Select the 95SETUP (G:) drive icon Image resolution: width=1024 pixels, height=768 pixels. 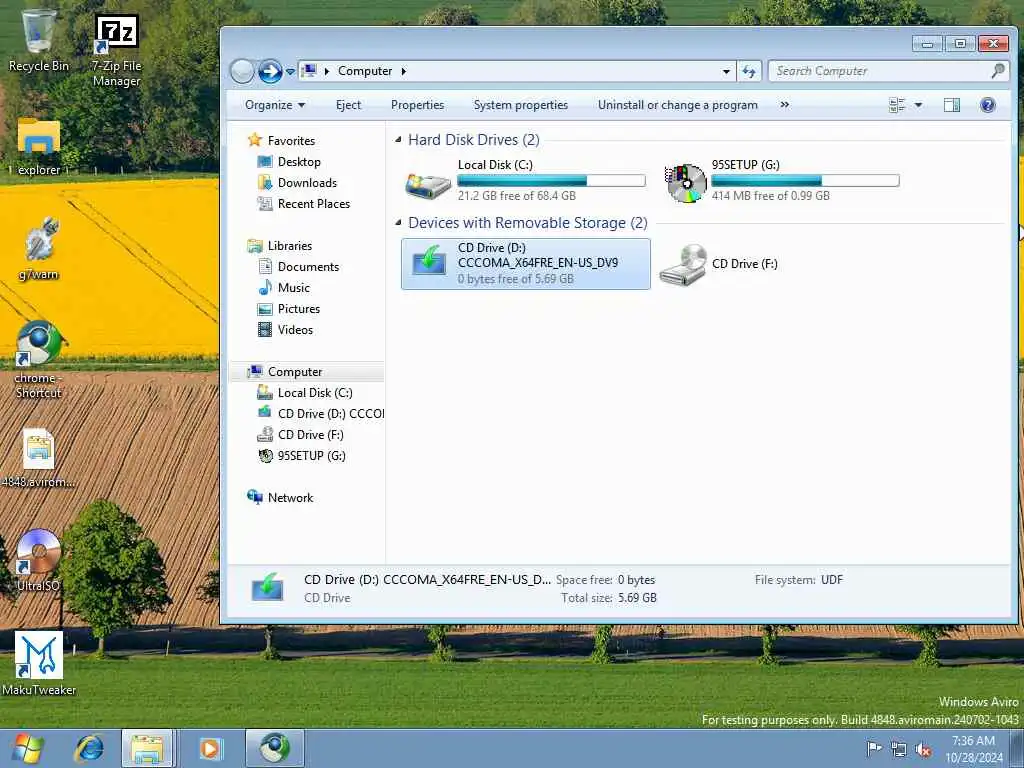(685, 182)
